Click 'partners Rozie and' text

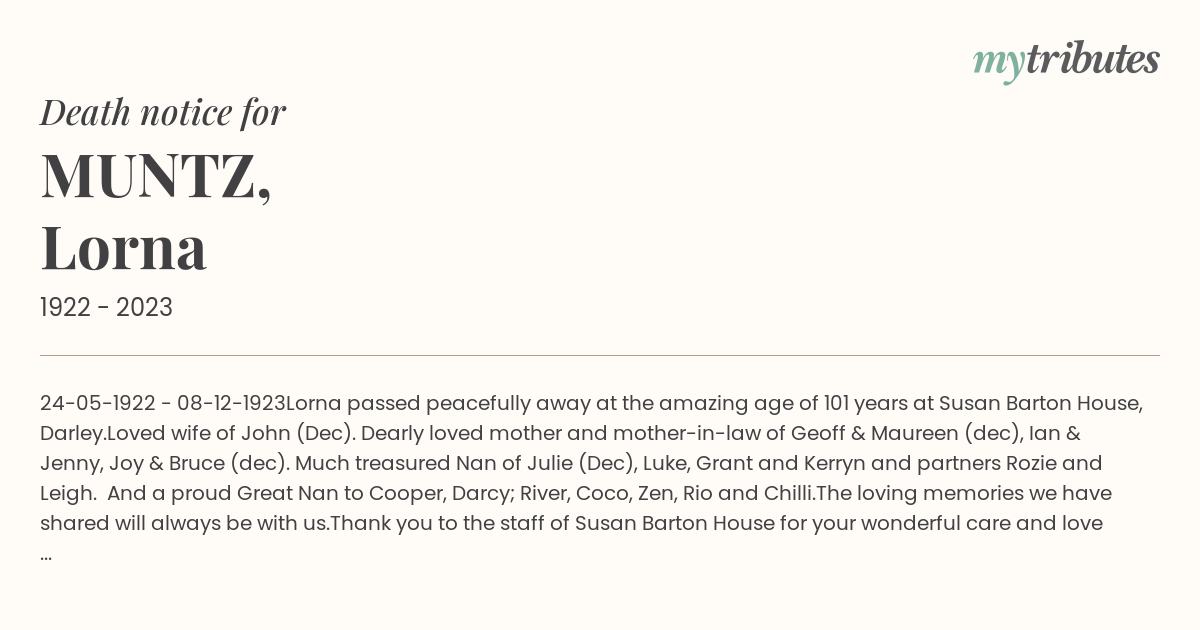(1012, 463)
